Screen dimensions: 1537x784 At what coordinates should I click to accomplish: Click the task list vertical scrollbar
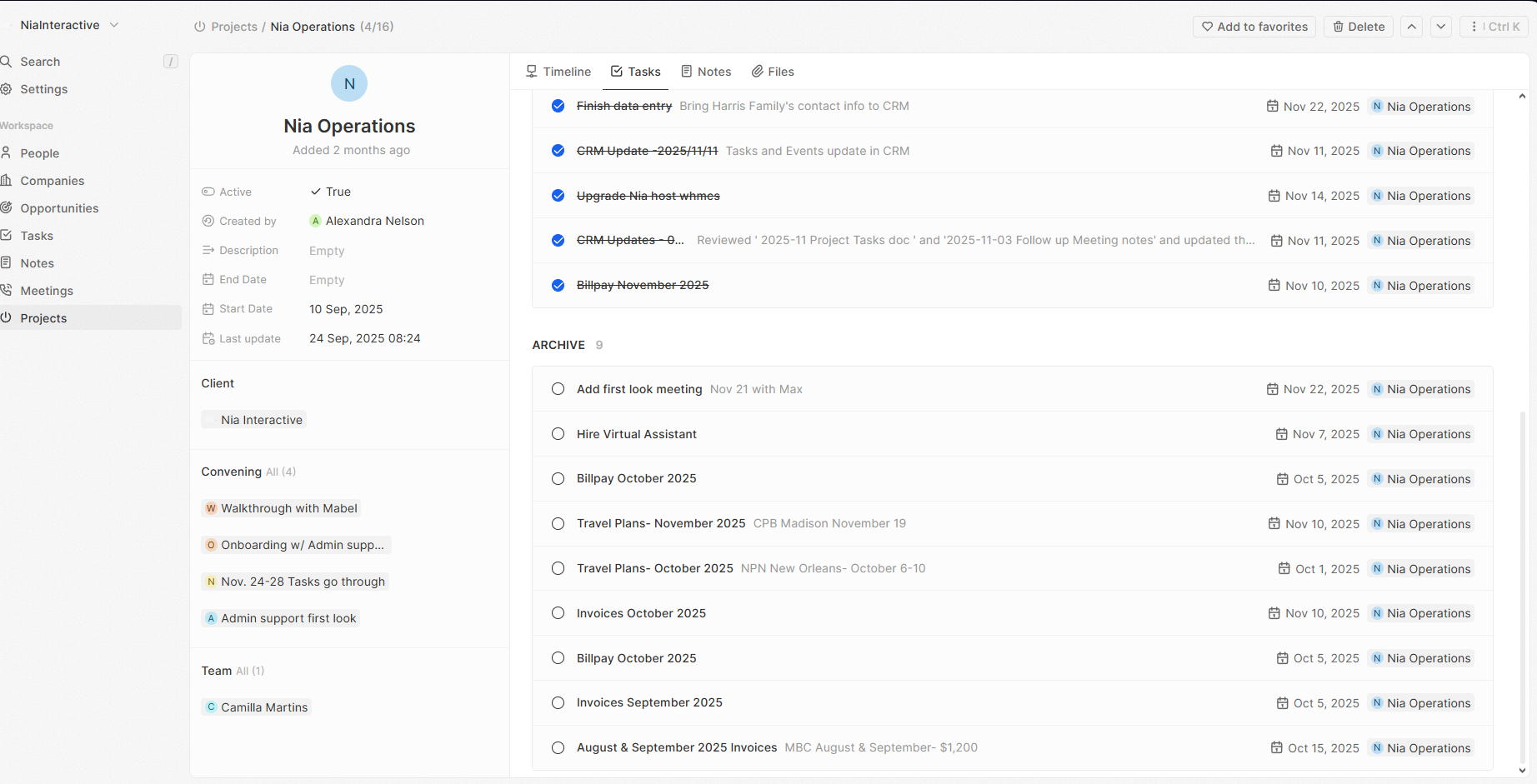[x=1522, y=583]
